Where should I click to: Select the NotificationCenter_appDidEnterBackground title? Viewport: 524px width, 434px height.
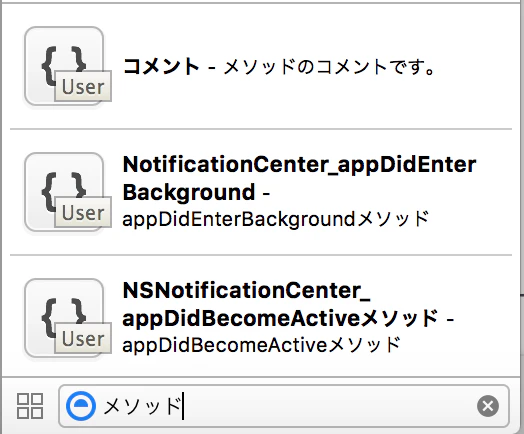pos(299,178)
